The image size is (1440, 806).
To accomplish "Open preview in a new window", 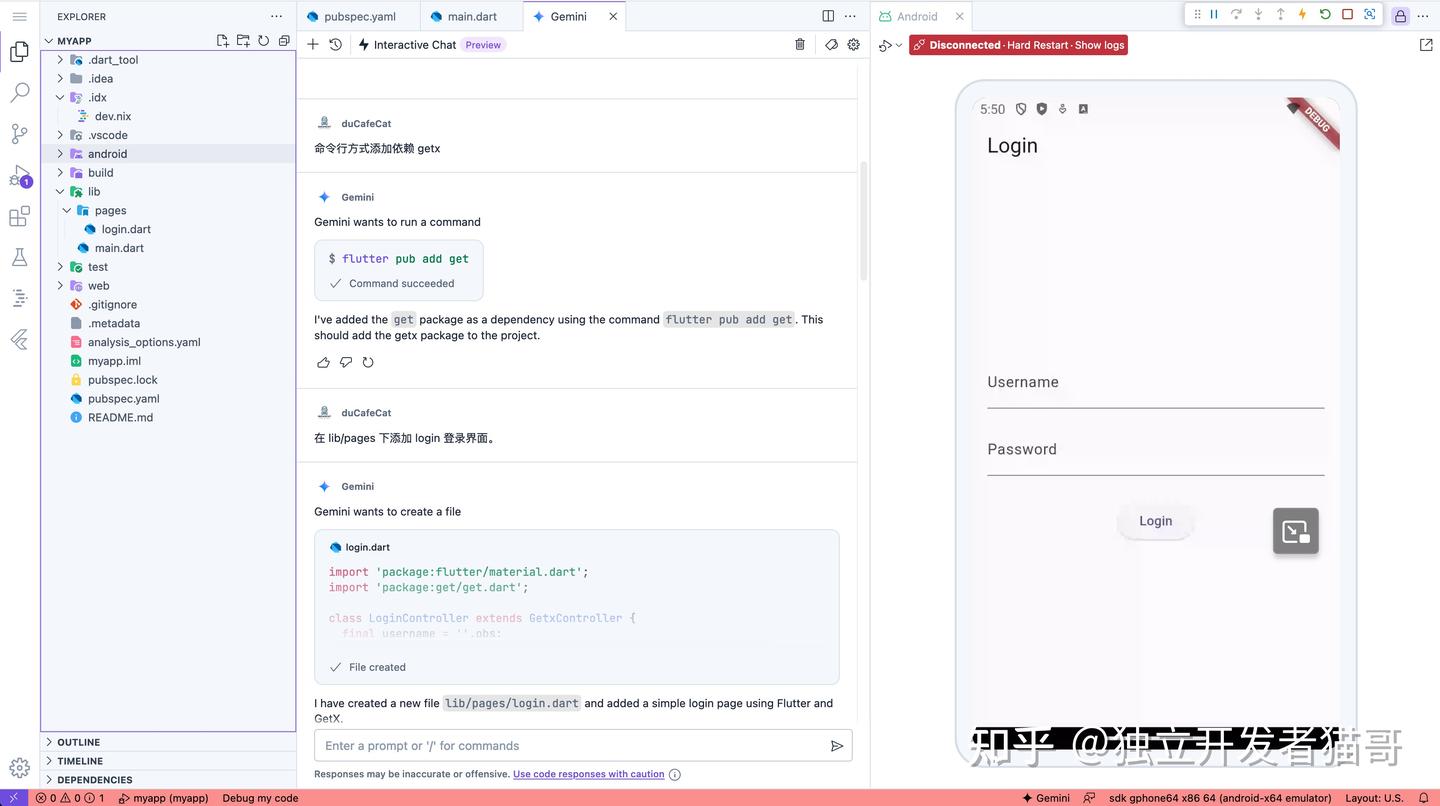I will point(1426,45).
